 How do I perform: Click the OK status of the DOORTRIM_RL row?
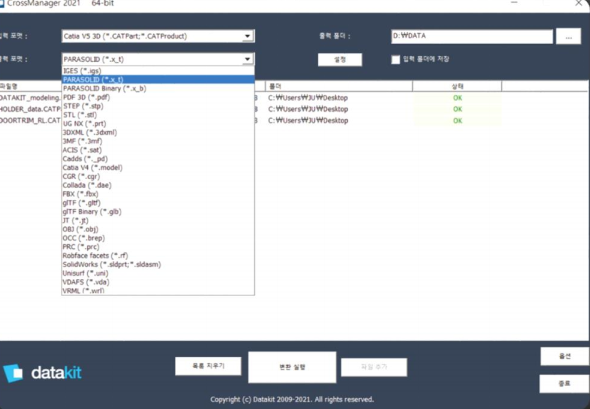tap(457, 121)
